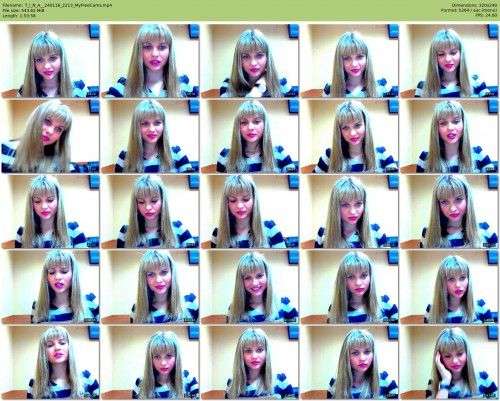Click the Filename text in the header
Image resolution: width=500 pixels, height=401 pixels.
coord(57,5)
